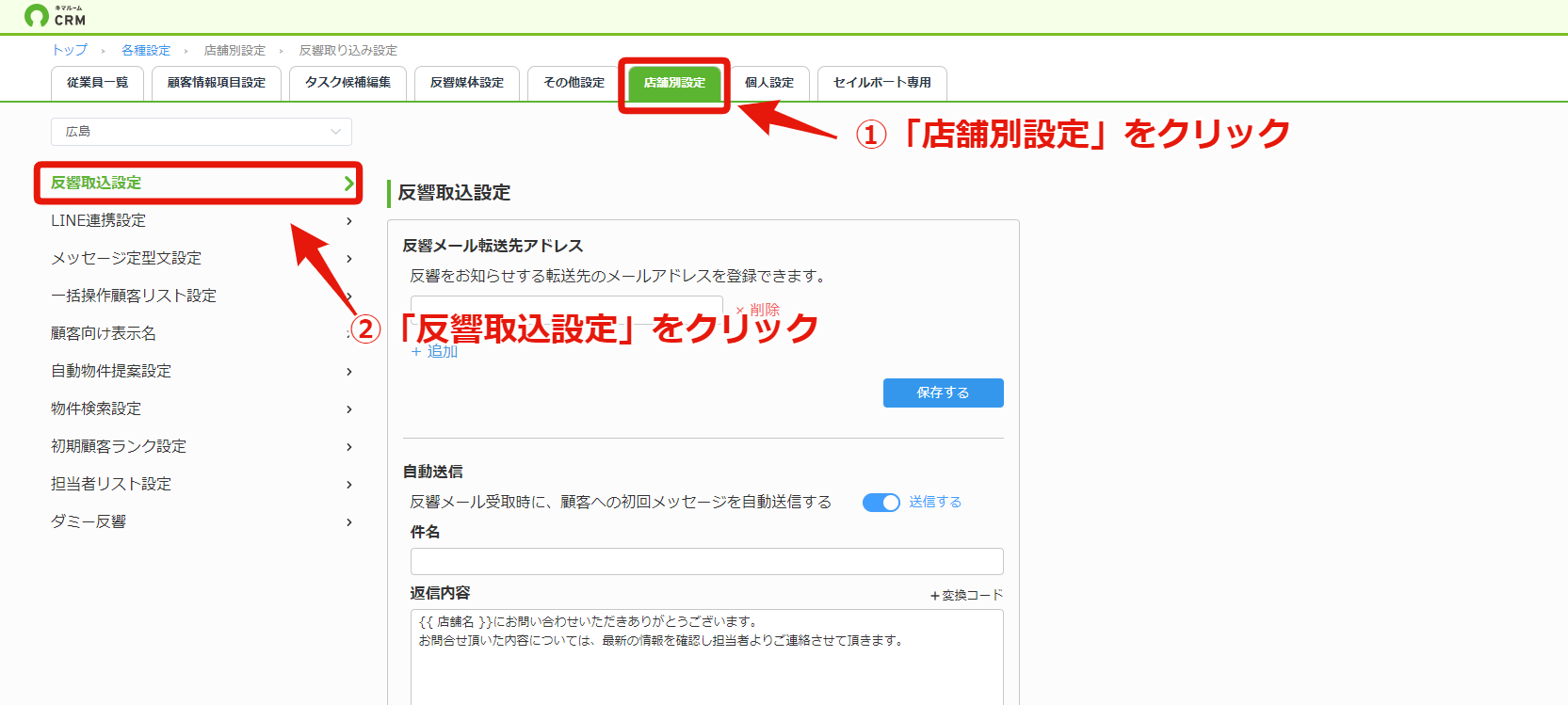
Task: Open the その他設定 tab
Action: [574, 83]
